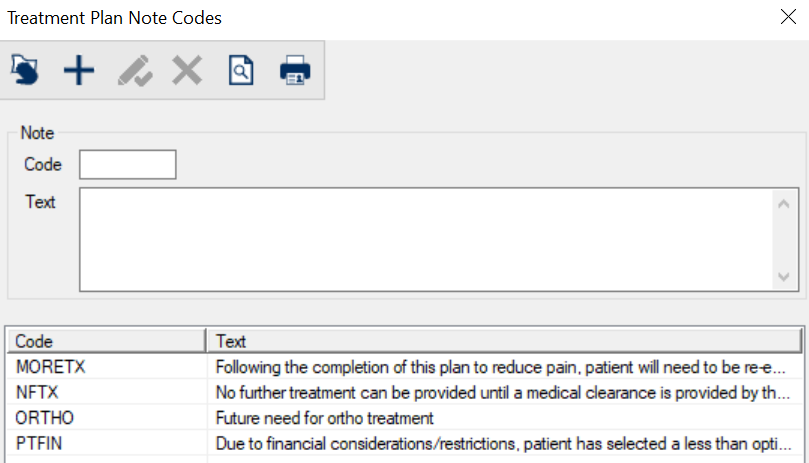Click in the Code input field

tap(127, 165)
